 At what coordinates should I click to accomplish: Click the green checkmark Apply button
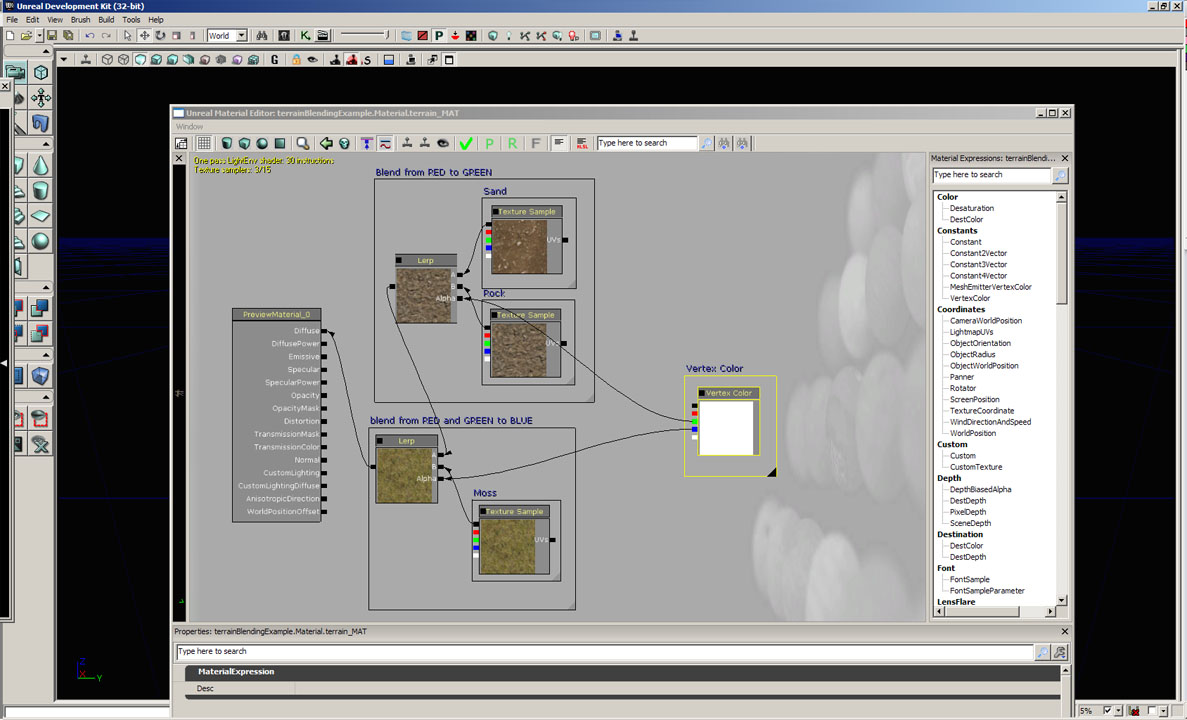click(465, 144)
